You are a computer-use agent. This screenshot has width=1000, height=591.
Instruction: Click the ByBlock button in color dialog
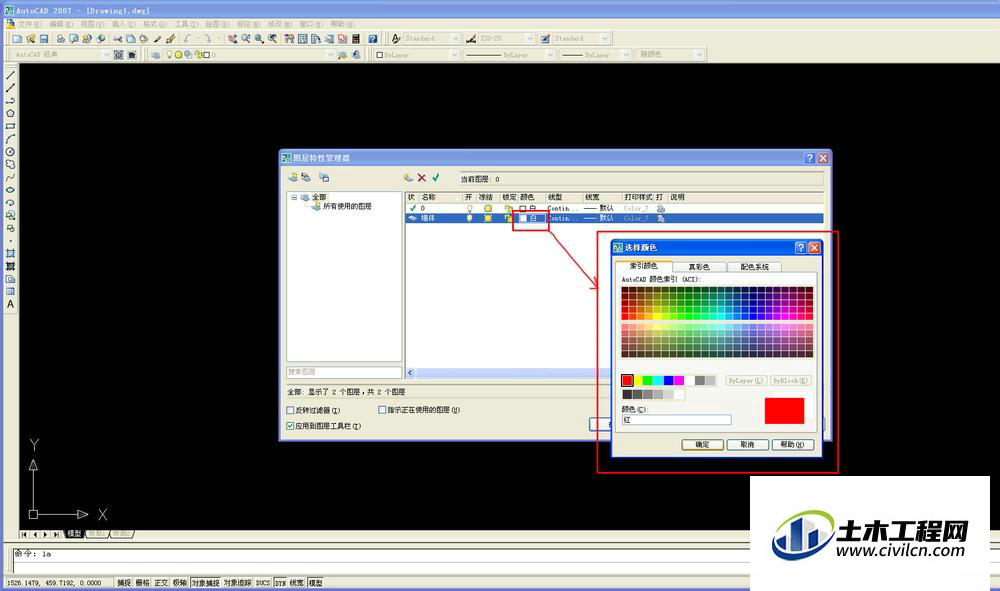(791, 381)
